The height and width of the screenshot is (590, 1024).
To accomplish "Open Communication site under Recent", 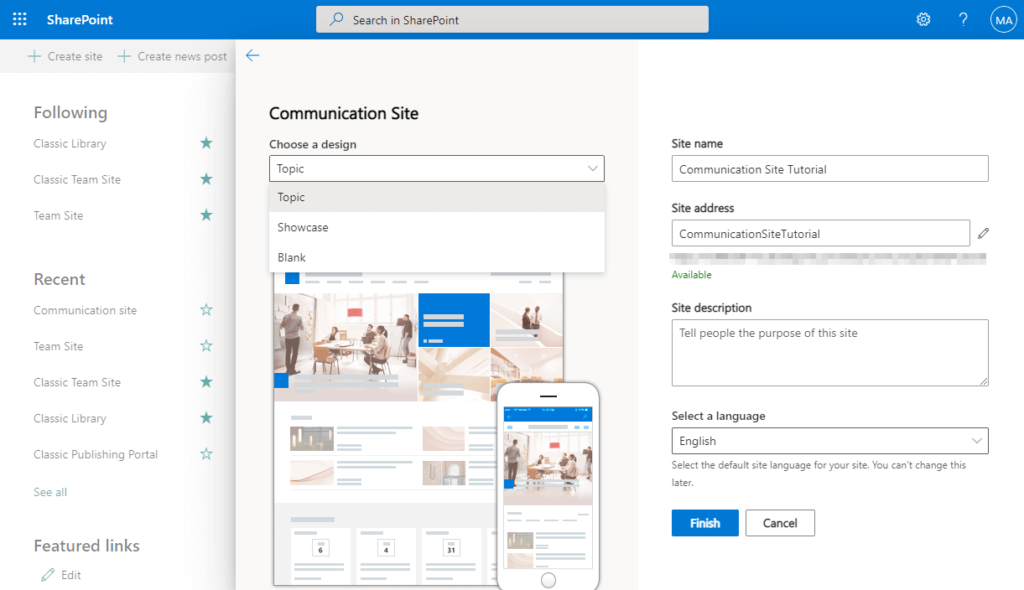I will pos(85,310).
